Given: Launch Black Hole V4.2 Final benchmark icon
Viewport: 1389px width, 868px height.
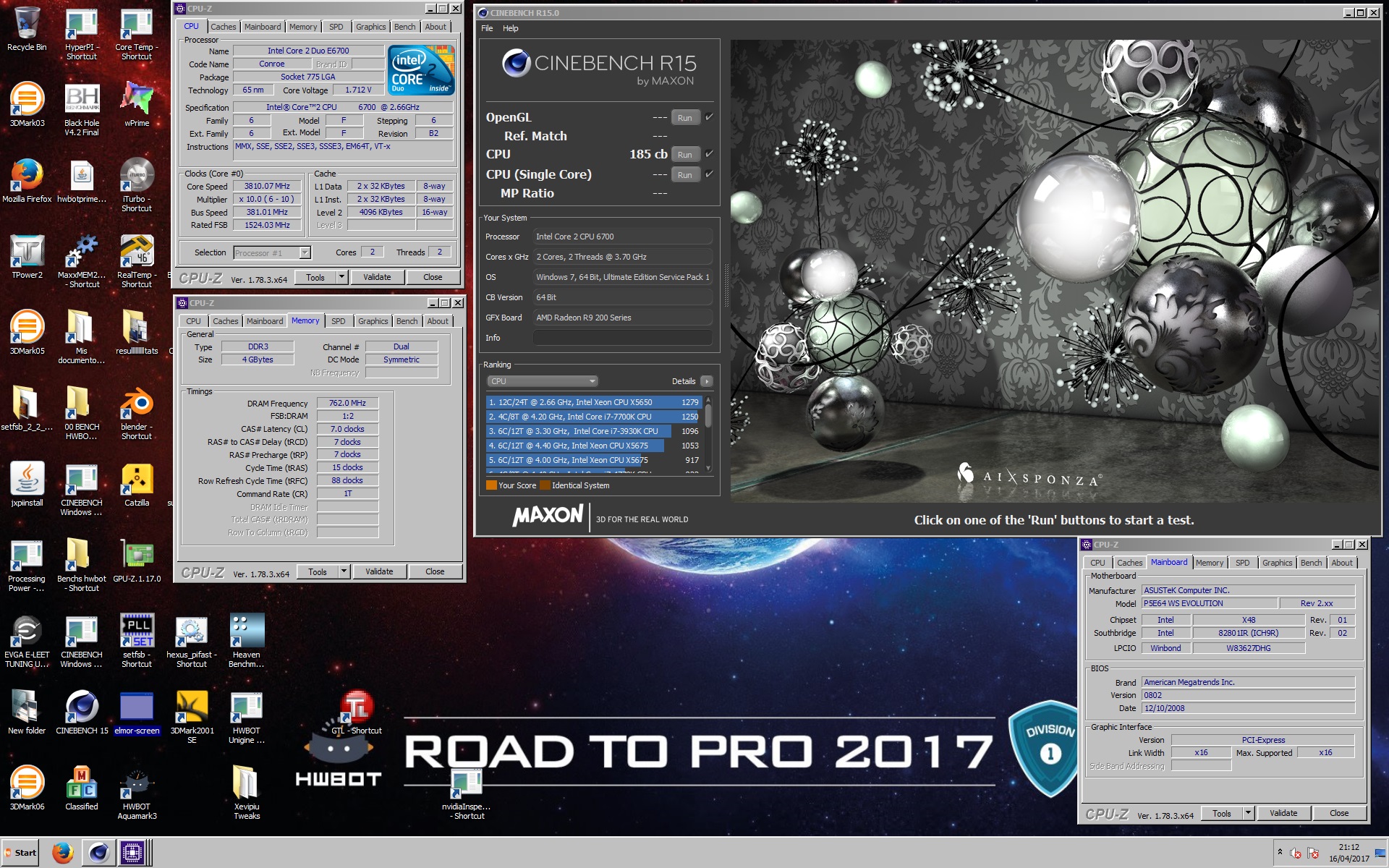Looking at the screenshot, I should coord(82,99).
